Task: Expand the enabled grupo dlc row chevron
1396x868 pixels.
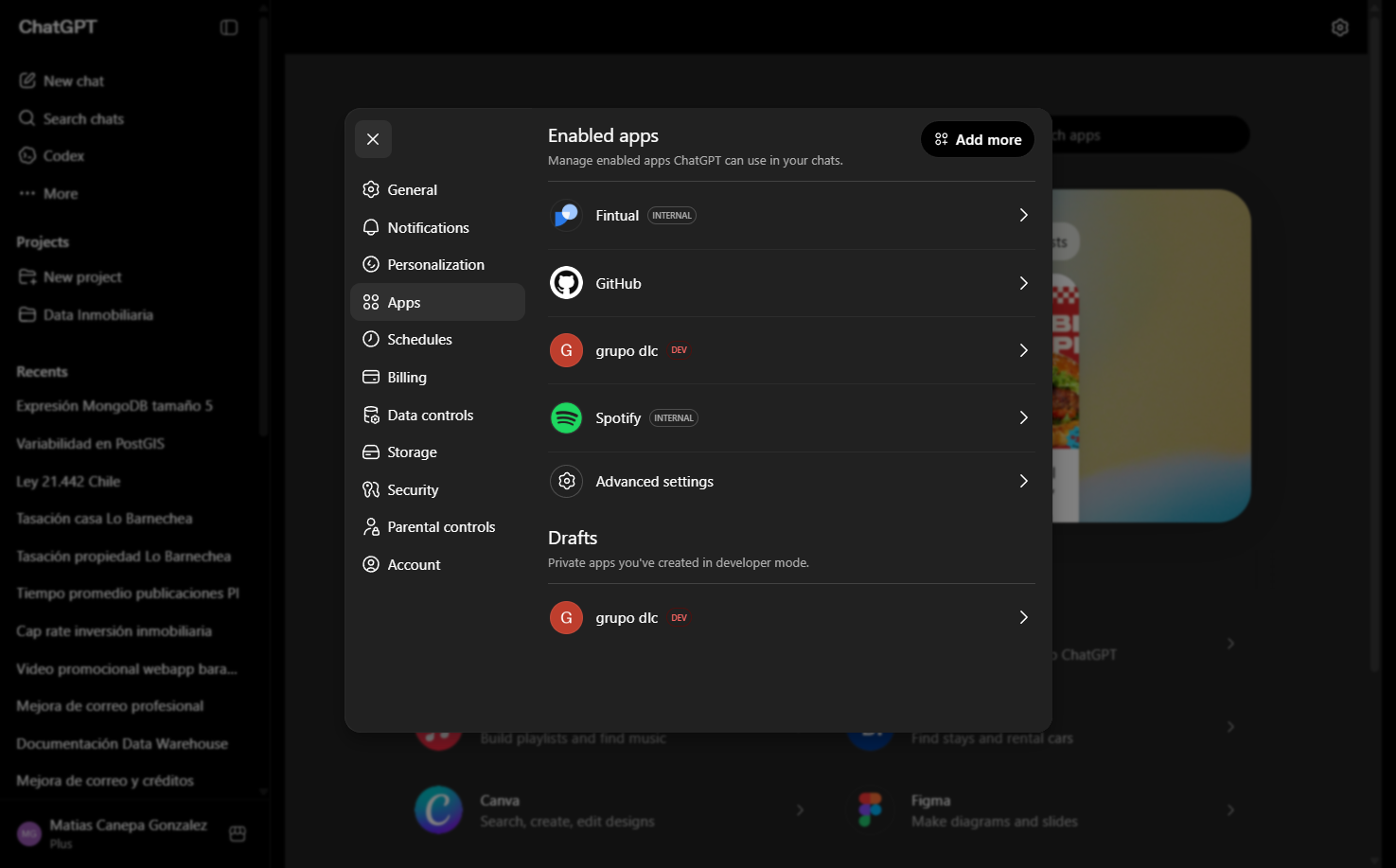Action: [1023, 350]
